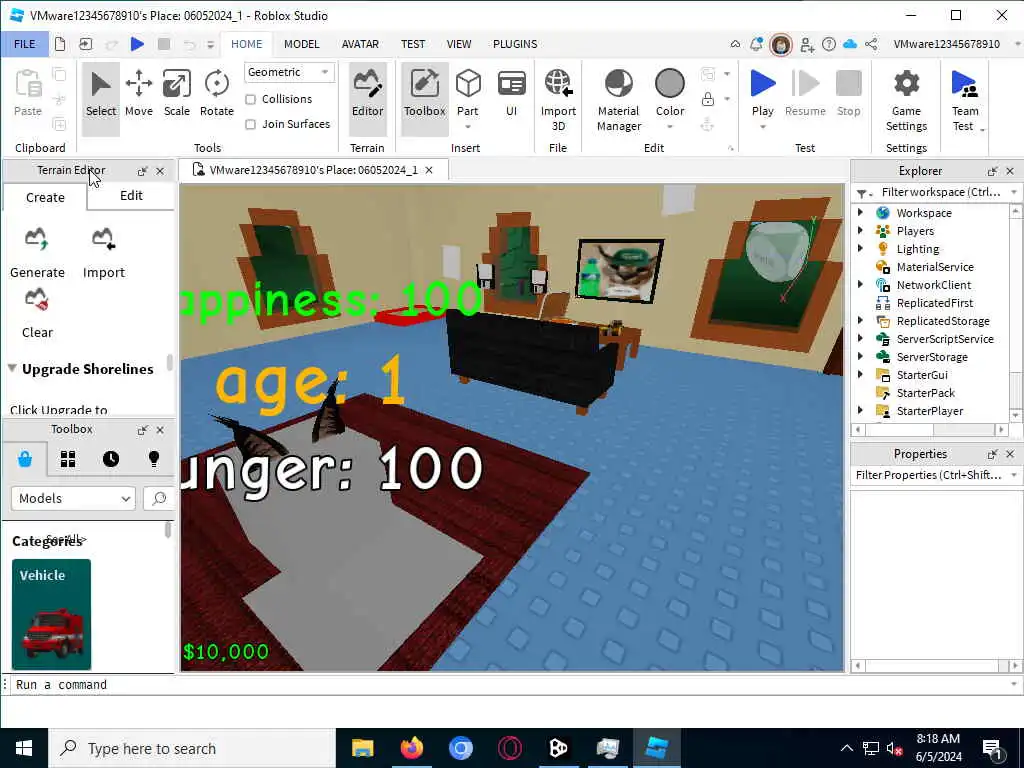
Task: Click the Import terrain icon
Action: [x=104, y=239]
